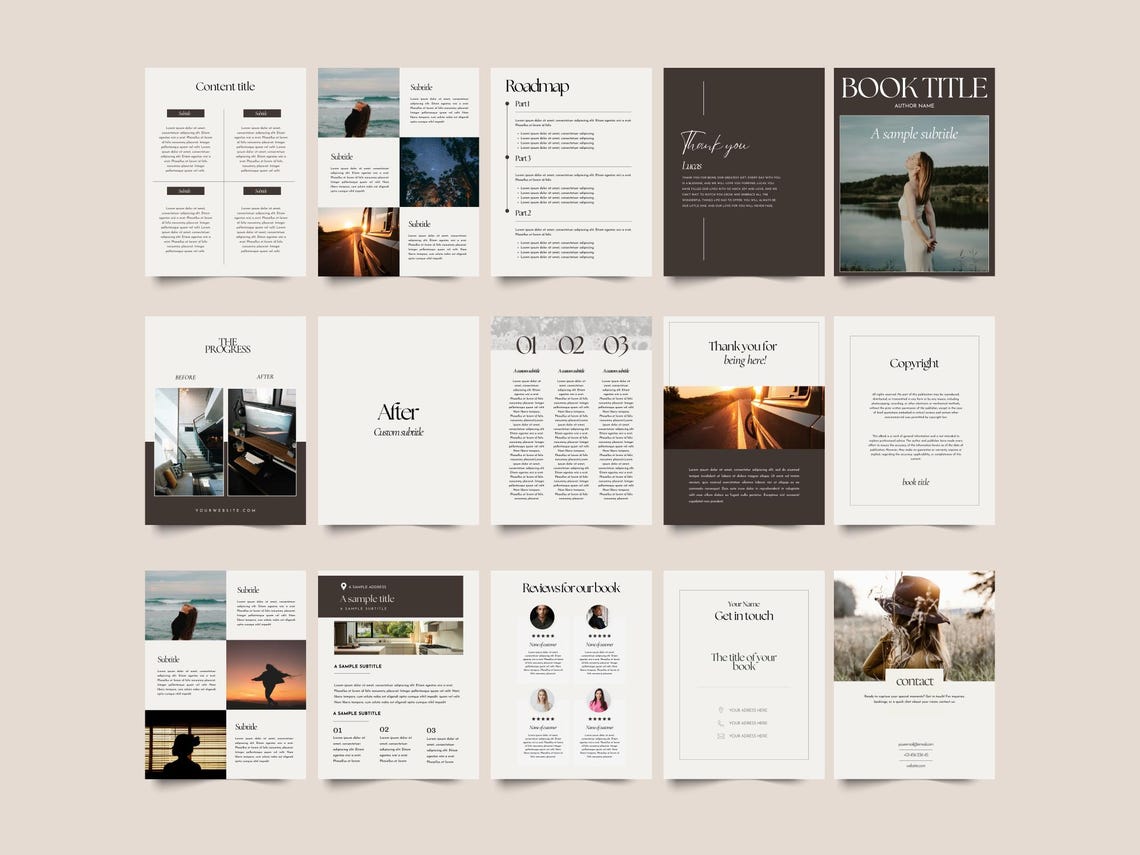The width and height of the screenshot is (1140, 855).
Task: Click 'THE PROGRESS' heading
Action: (228, 346)
